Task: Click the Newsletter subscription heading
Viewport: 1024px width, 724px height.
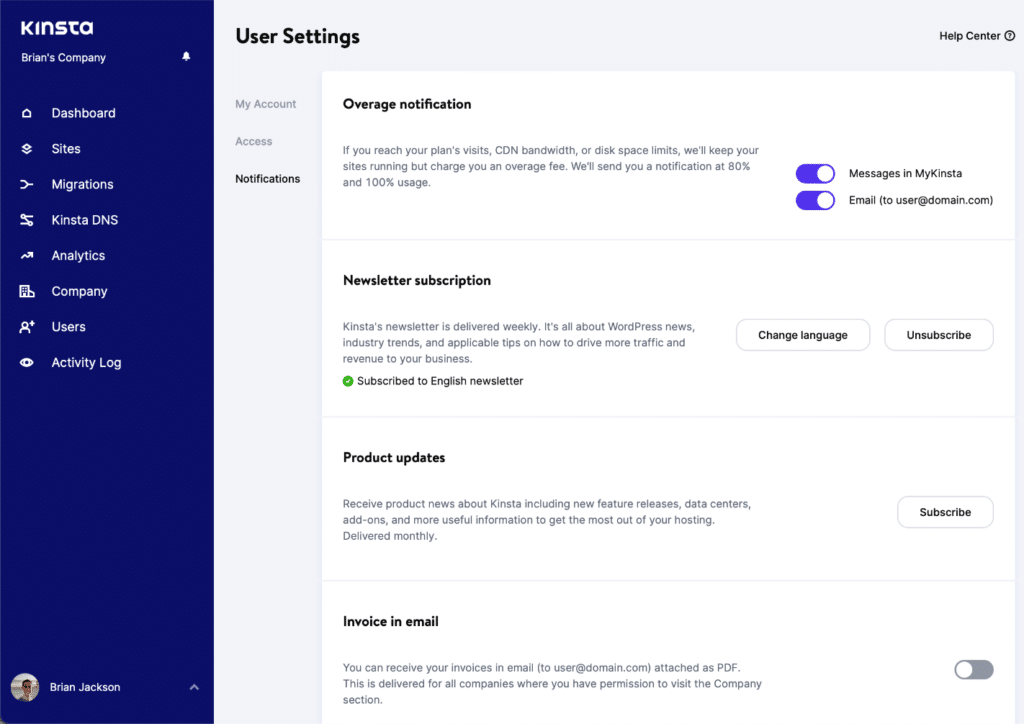Action: (417, 281)
